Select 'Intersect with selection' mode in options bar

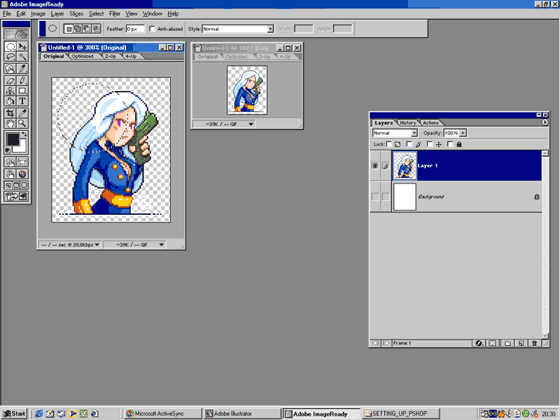click(x=96, y=29)
